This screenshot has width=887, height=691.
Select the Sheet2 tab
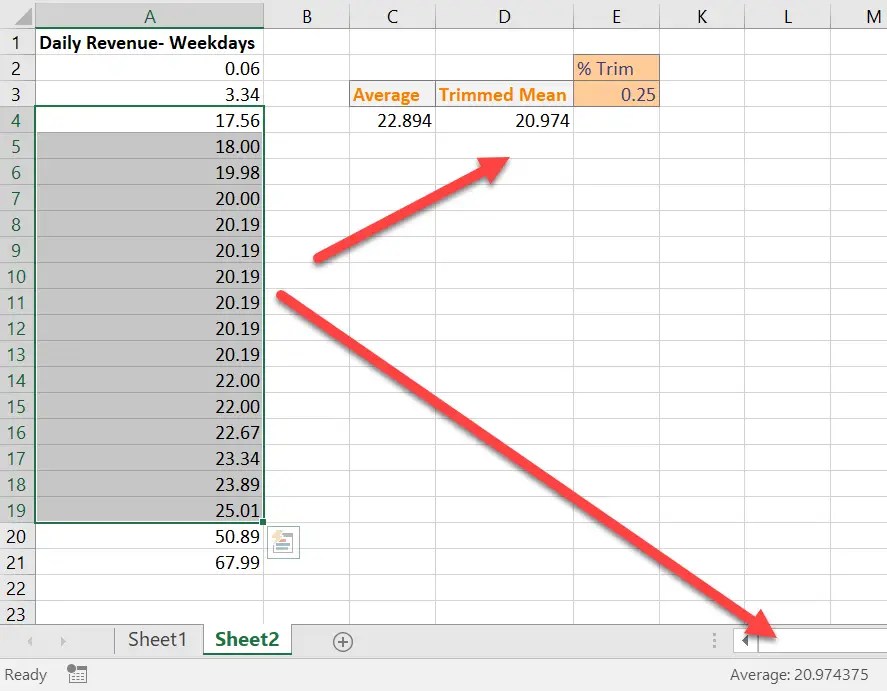(x=246, y=639)
